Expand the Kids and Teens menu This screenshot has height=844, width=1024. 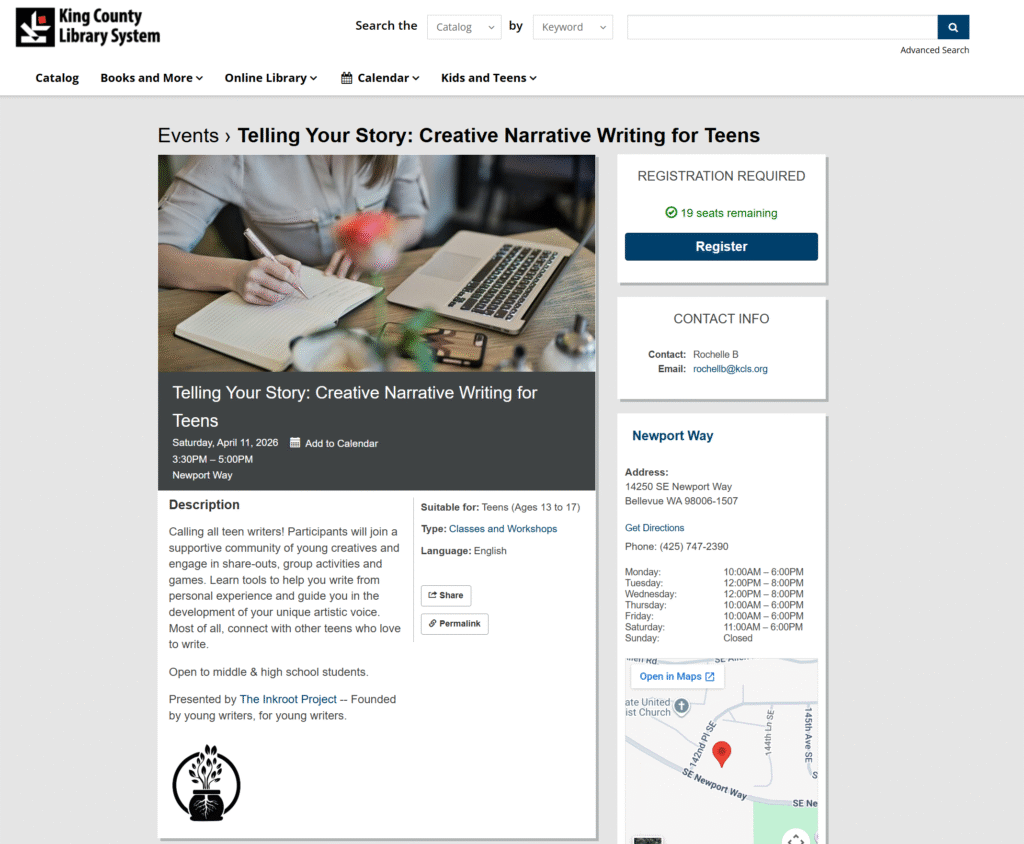[x=488, y=78]
